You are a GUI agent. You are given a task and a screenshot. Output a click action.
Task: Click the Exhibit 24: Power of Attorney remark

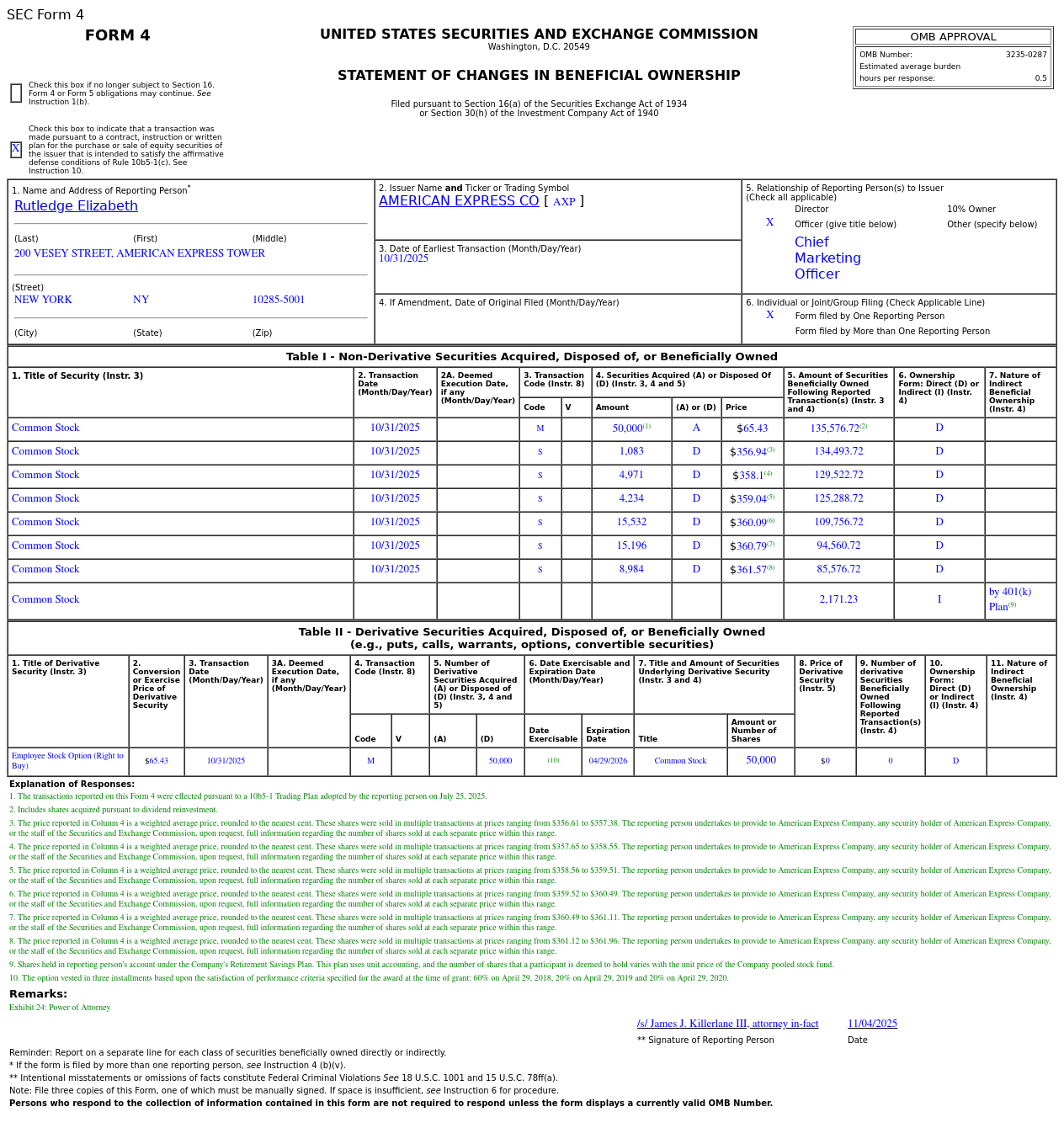(x=60, y=1008)
